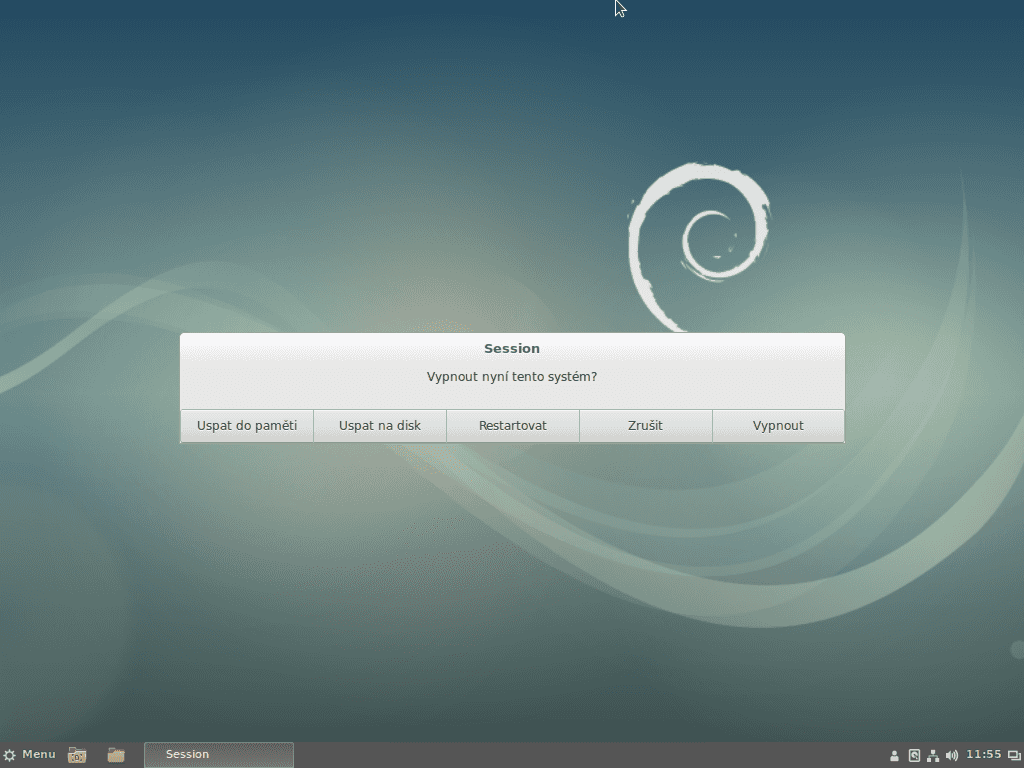Select the Restartovat button
Viewport: 1024px width, 768px height.
point(513,426)
